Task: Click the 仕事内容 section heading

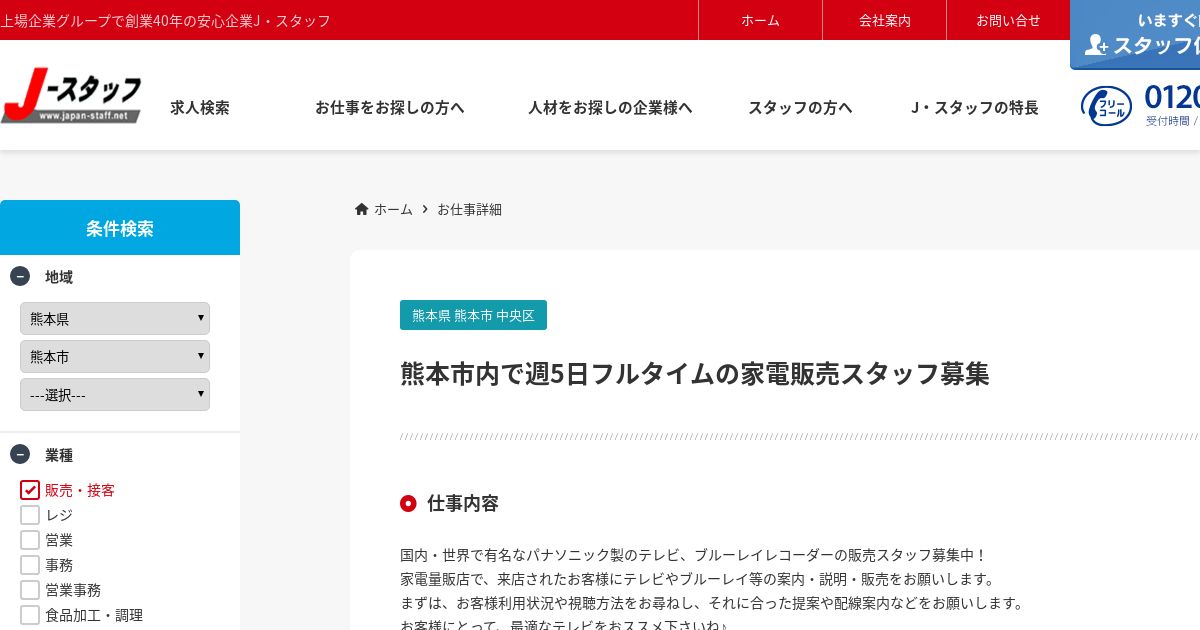Action: 463,503
